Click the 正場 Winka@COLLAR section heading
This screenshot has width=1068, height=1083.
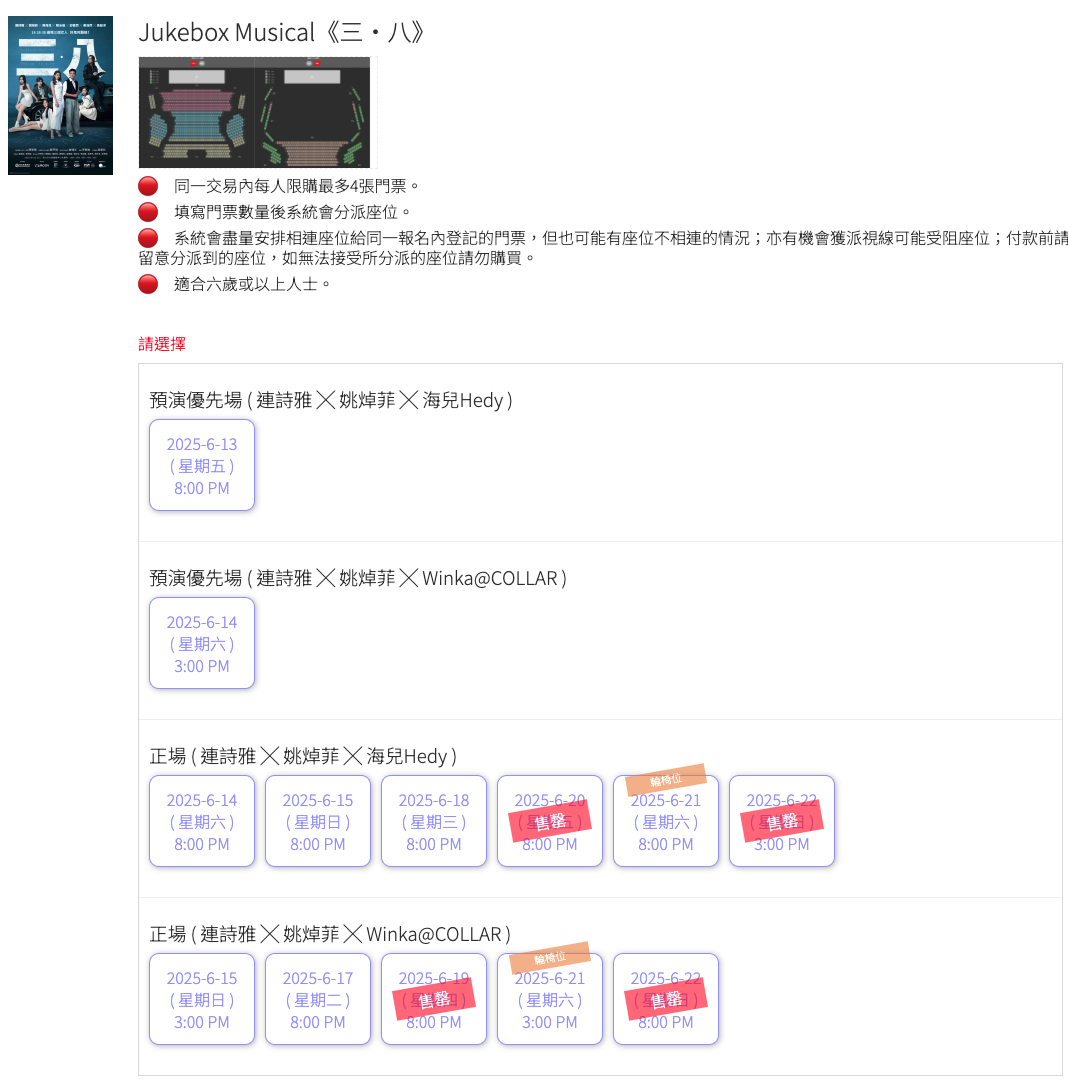point(330,934)
